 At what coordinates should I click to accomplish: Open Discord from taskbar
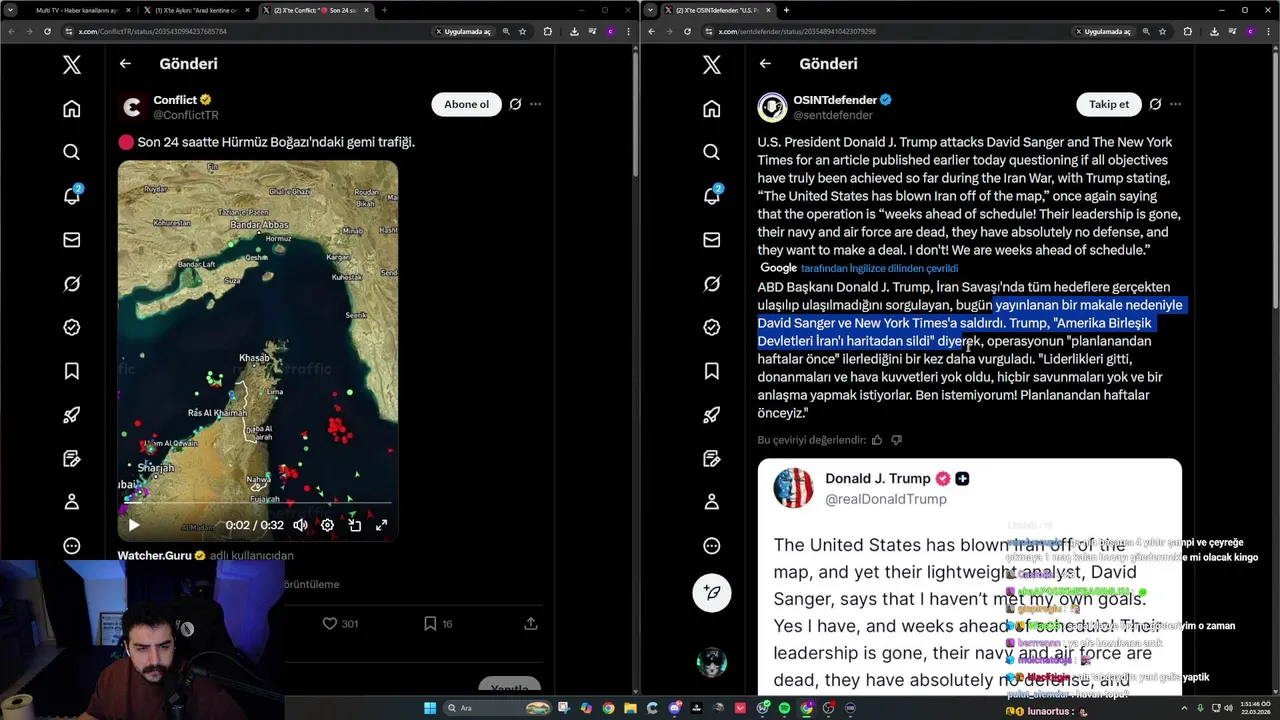pos(675,708)
